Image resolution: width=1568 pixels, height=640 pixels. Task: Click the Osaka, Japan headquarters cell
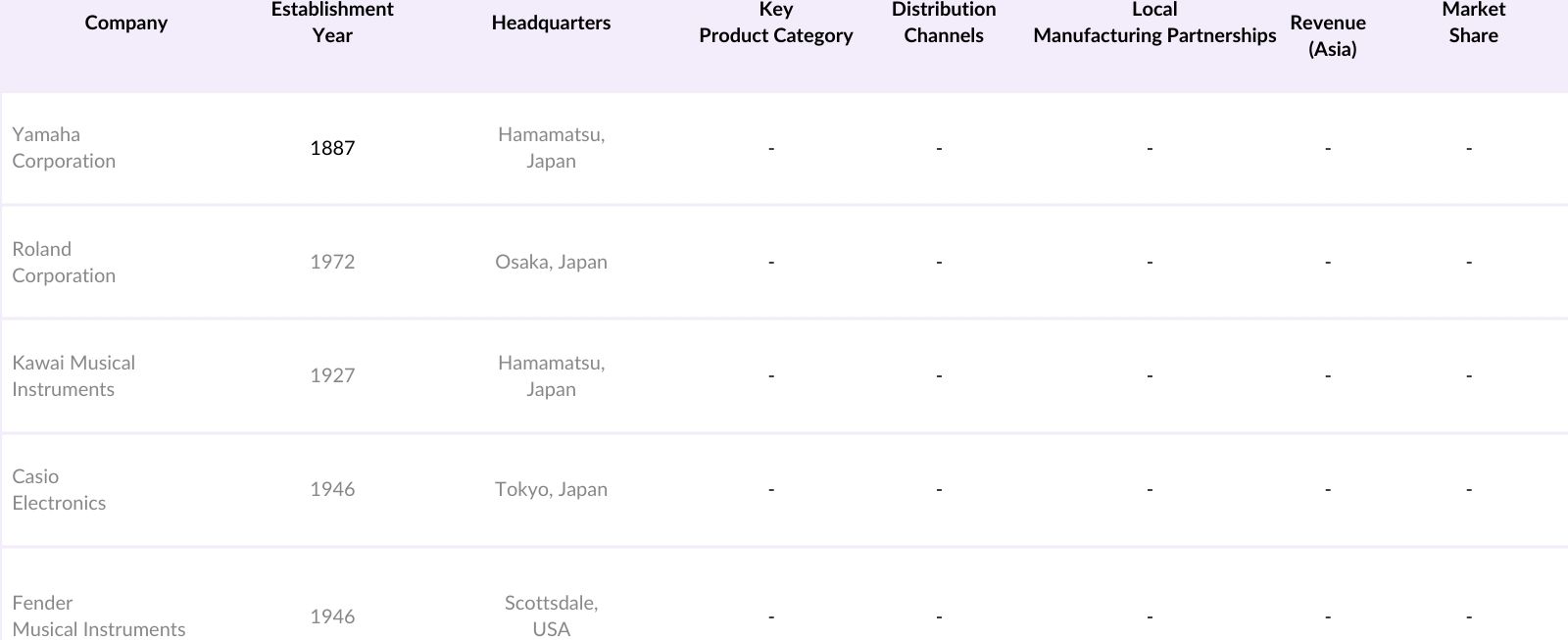point(551,262)
